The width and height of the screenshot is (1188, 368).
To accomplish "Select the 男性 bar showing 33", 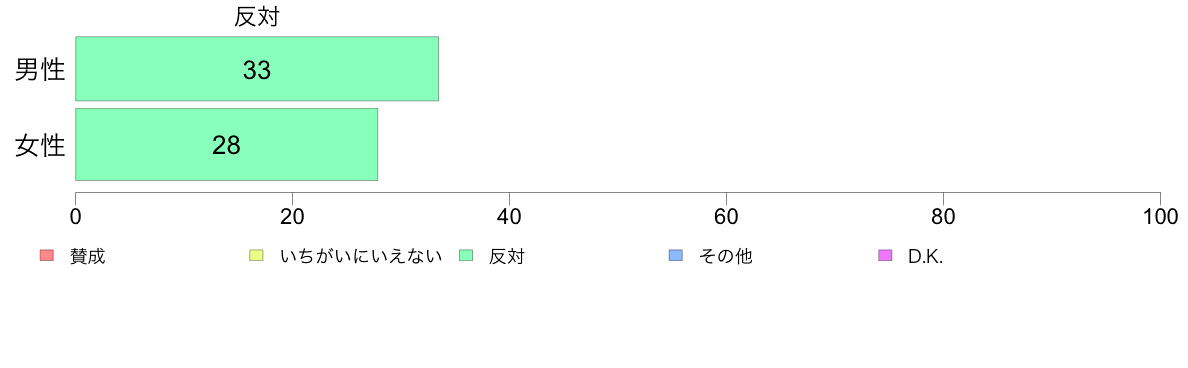I will pos(257,69).
